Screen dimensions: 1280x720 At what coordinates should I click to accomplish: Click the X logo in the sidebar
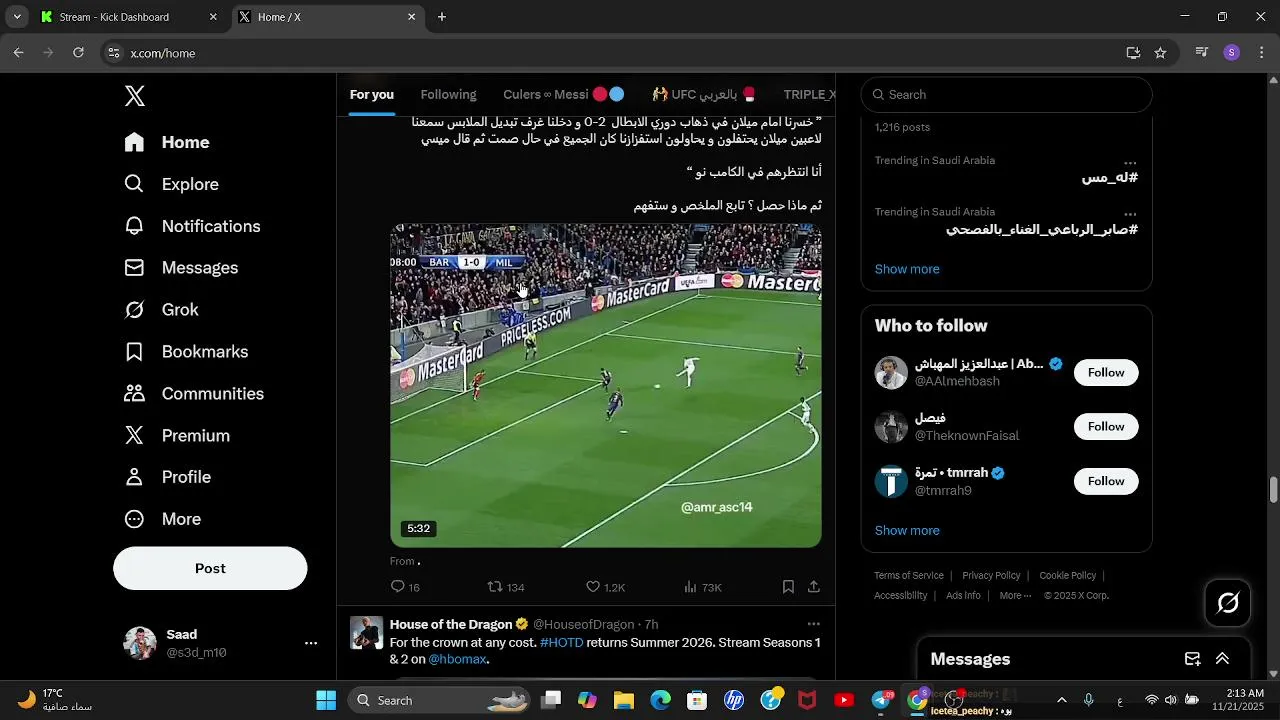[135, 96]
